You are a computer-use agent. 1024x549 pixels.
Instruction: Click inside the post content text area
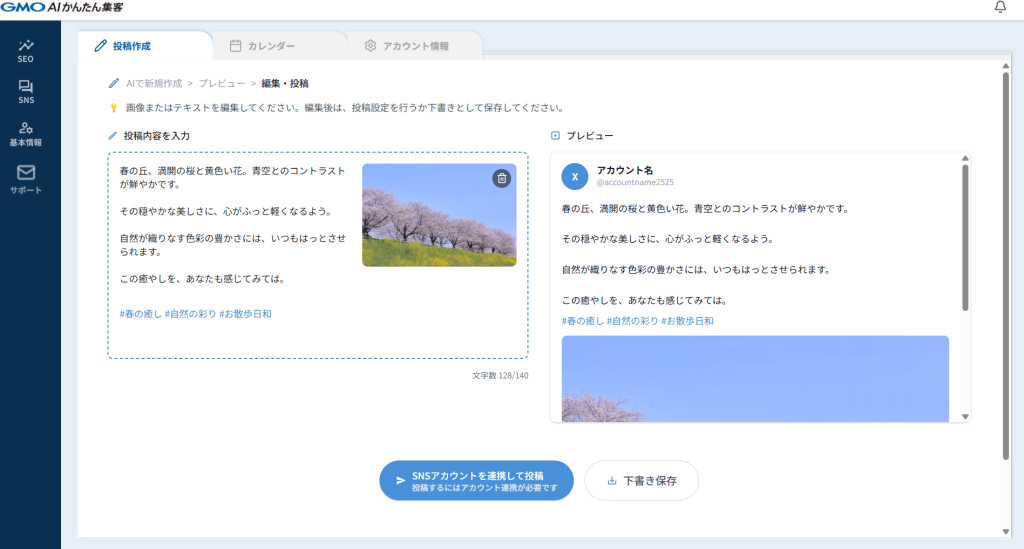[x=230, y=335]
